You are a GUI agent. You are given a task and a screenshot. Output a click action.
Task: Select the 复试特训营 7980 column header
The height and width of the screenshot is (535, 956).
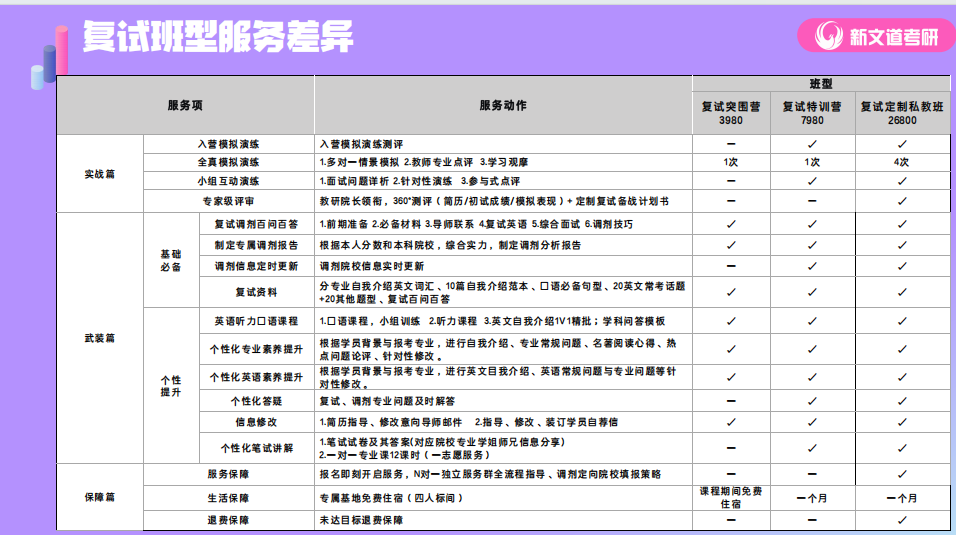[x=812, y=112]
